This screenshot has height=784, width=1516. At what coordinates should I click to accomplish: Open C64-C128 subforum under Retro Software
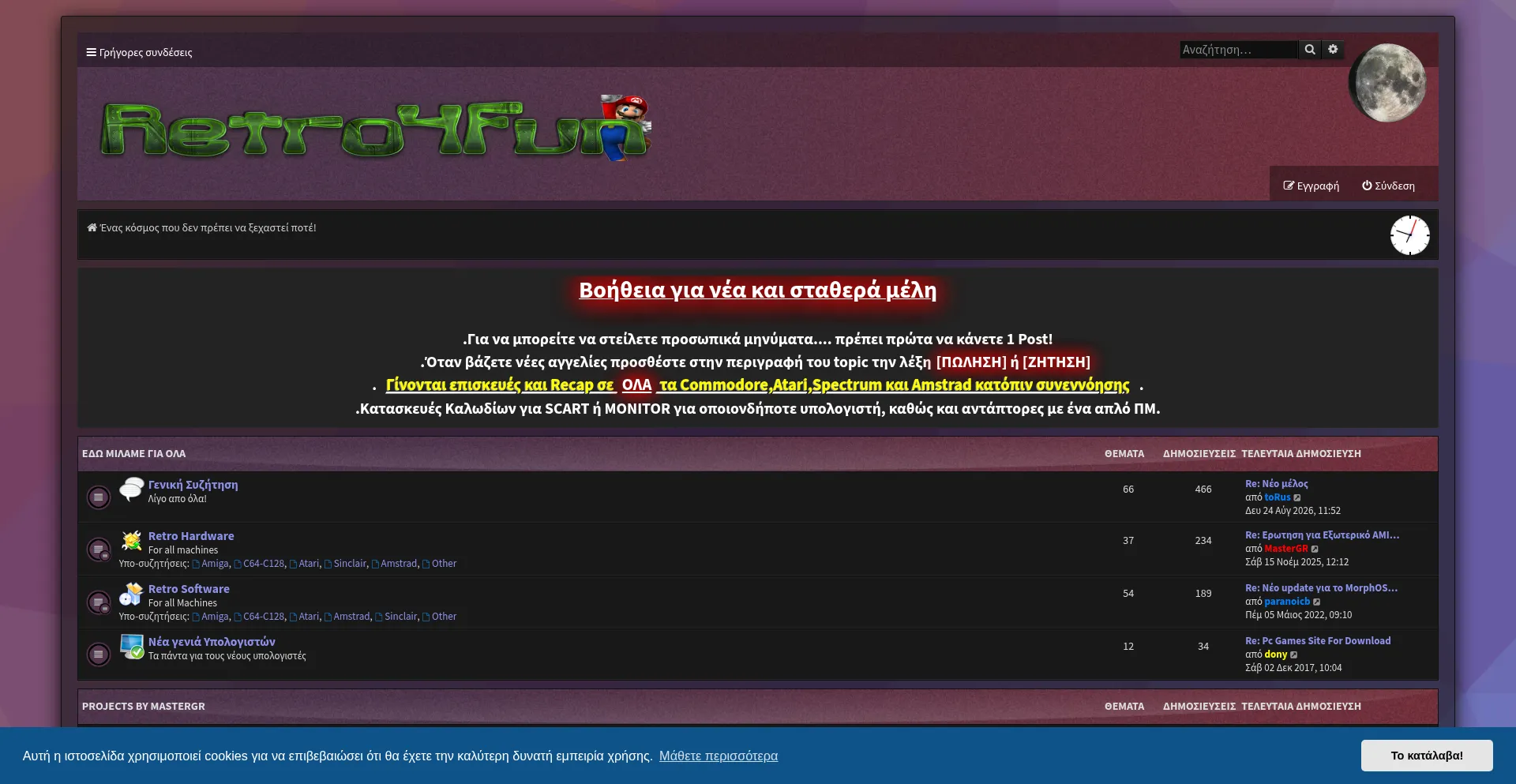pos(259,617)
